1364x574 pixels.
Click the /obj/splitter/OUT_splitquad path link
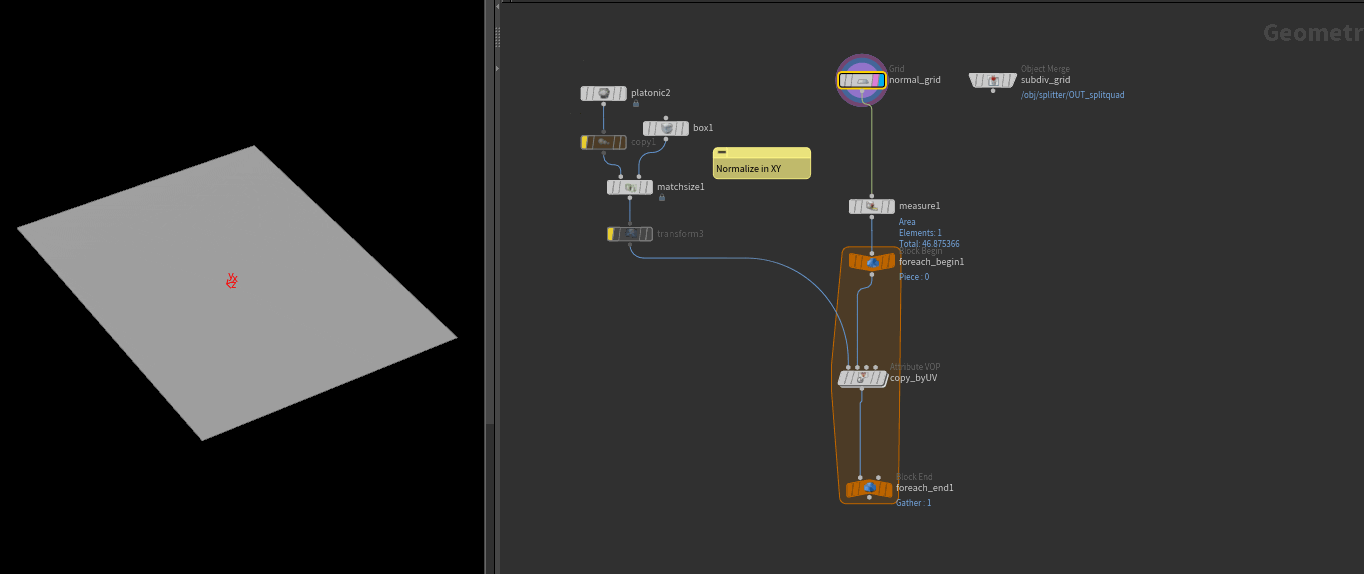pyautogui.click(x=1072, y=95)
